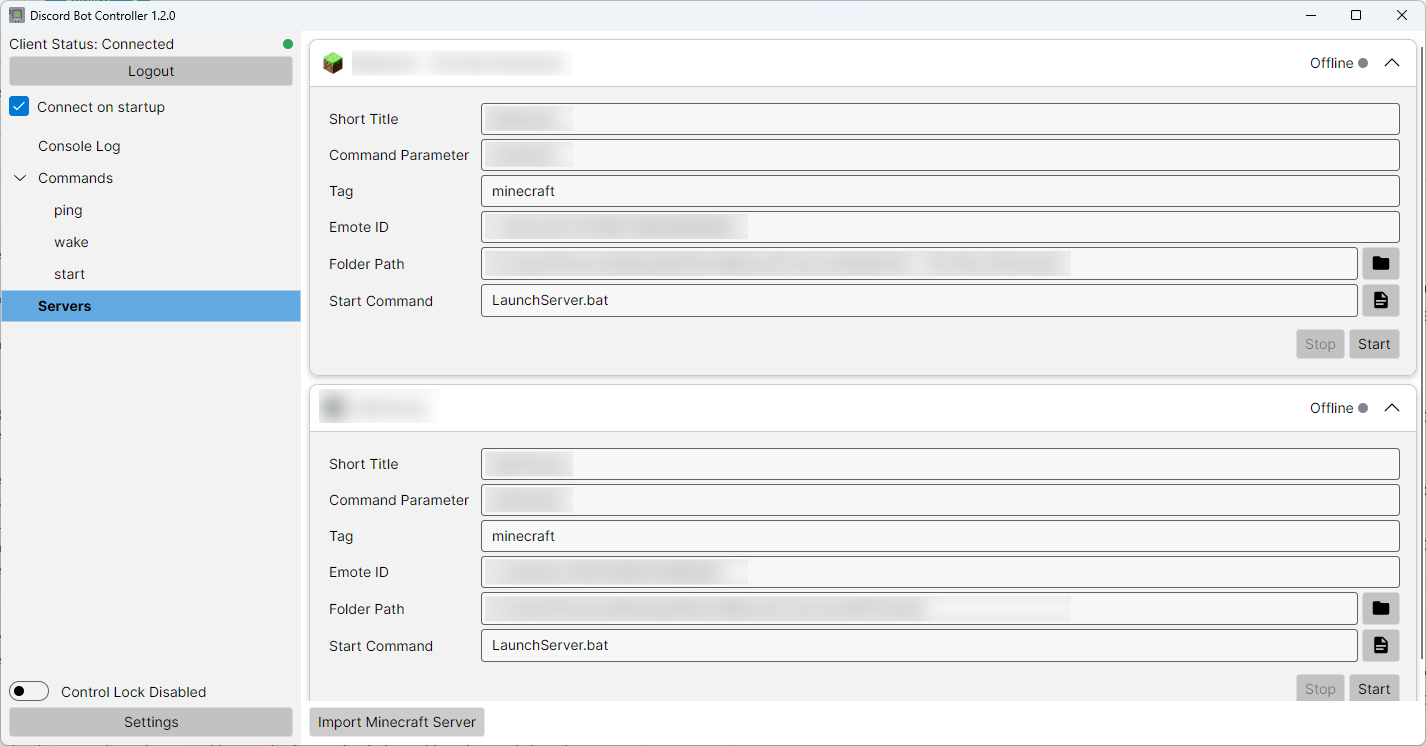Click second server's Start Command field
1426x746 pixels.
(x=919, y=645)
